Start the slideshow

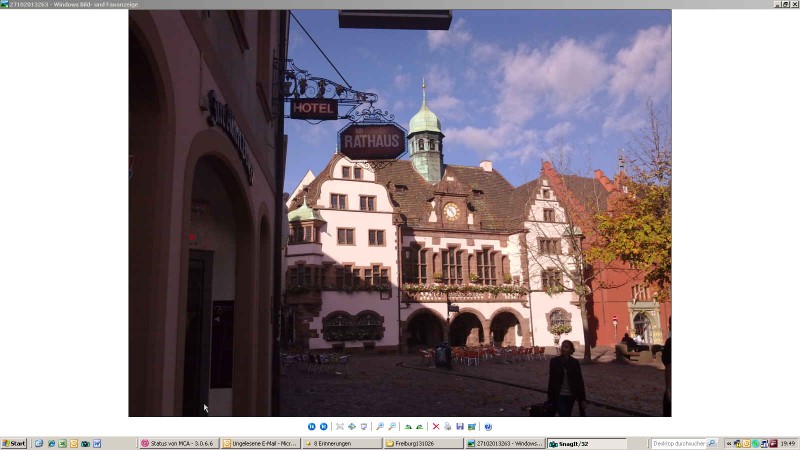[x=364, y=426]
